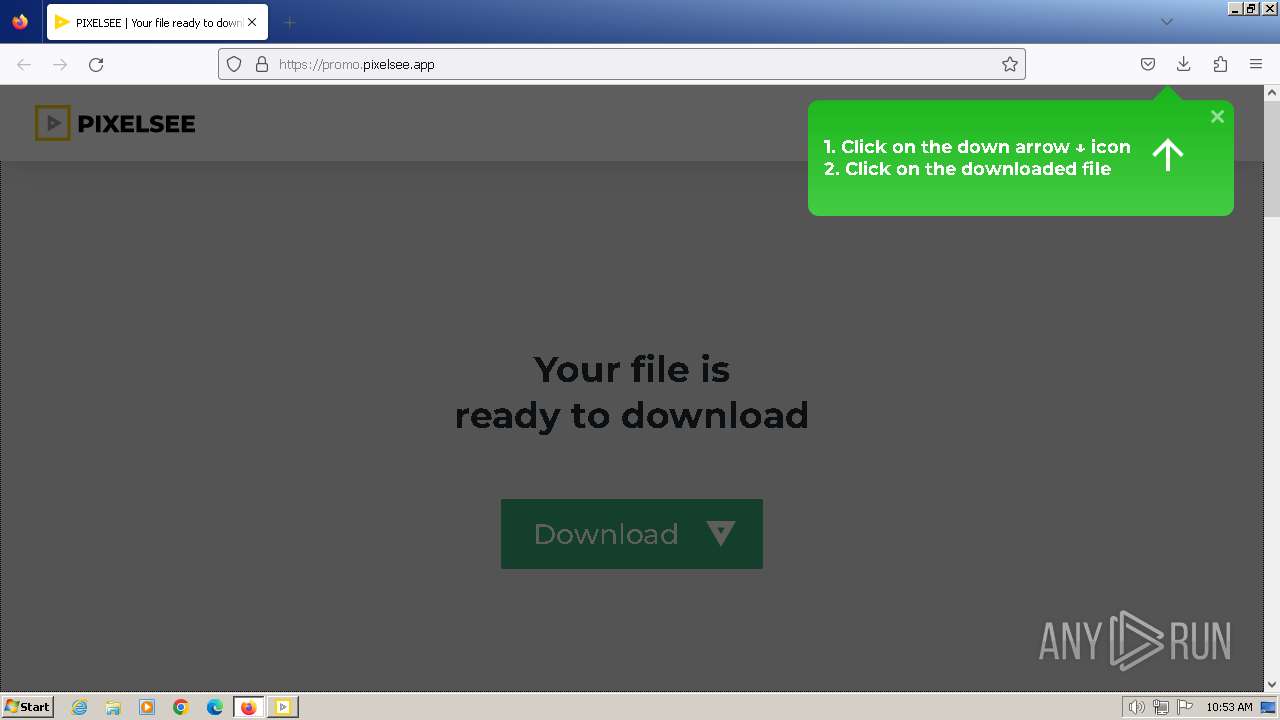Click the page scrollbar up arrow
Image resolution: width=1280 pixels, height=720 pixels.
[1272, 93]
